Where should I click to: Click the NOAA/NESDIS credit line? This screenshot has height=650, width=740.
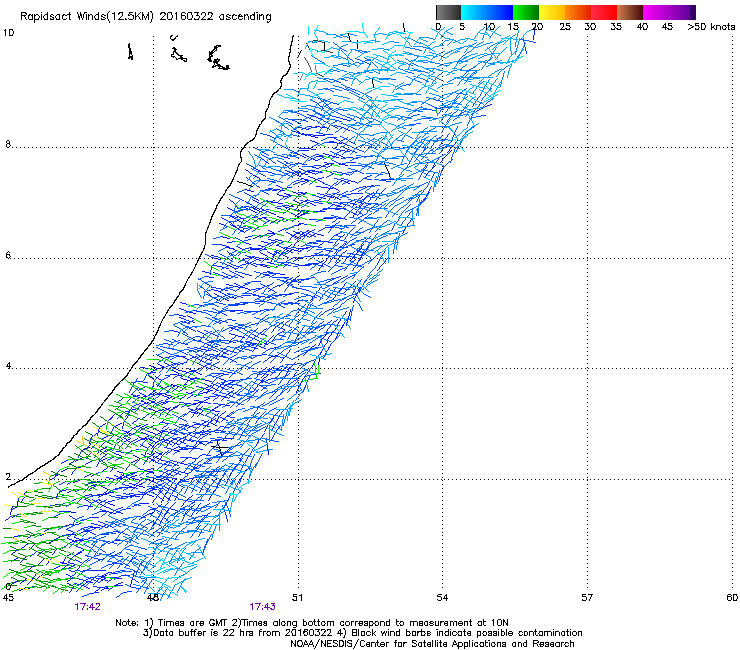click(x=432, y=643)
